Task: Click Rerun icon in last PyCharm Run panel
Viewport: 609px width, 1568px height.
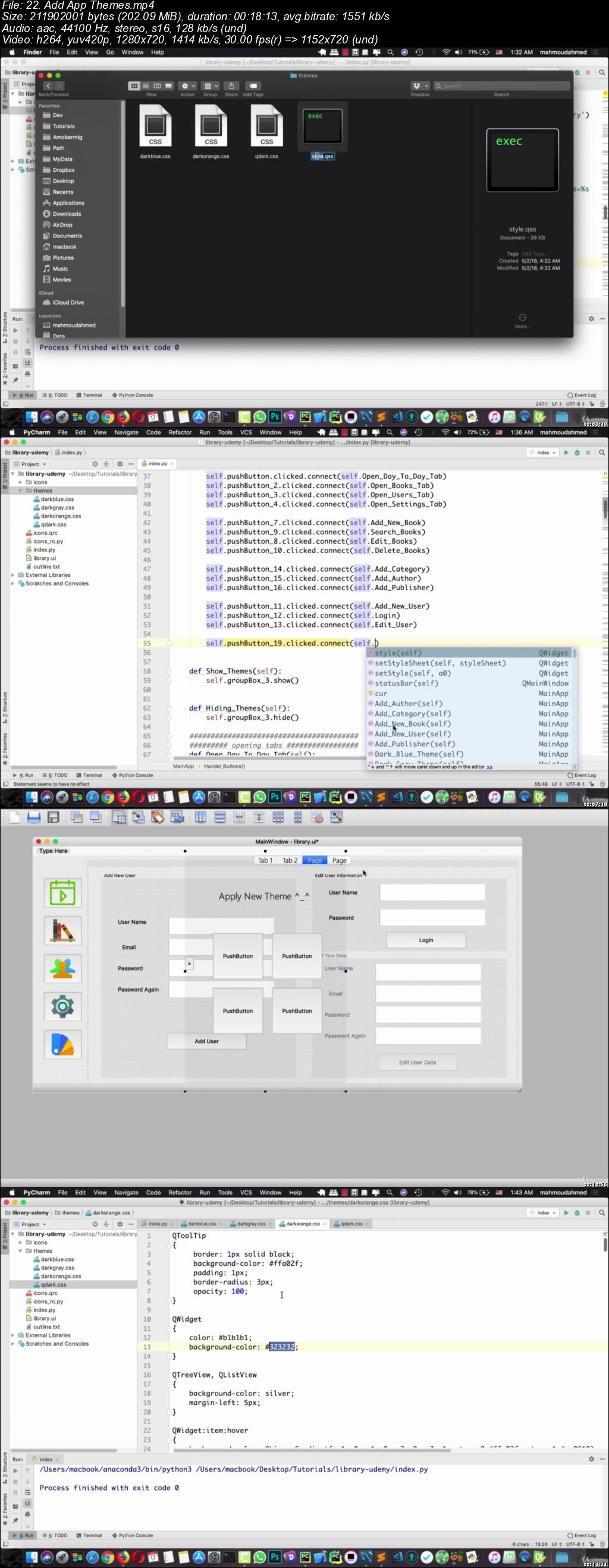Action: coord(15,1470)
